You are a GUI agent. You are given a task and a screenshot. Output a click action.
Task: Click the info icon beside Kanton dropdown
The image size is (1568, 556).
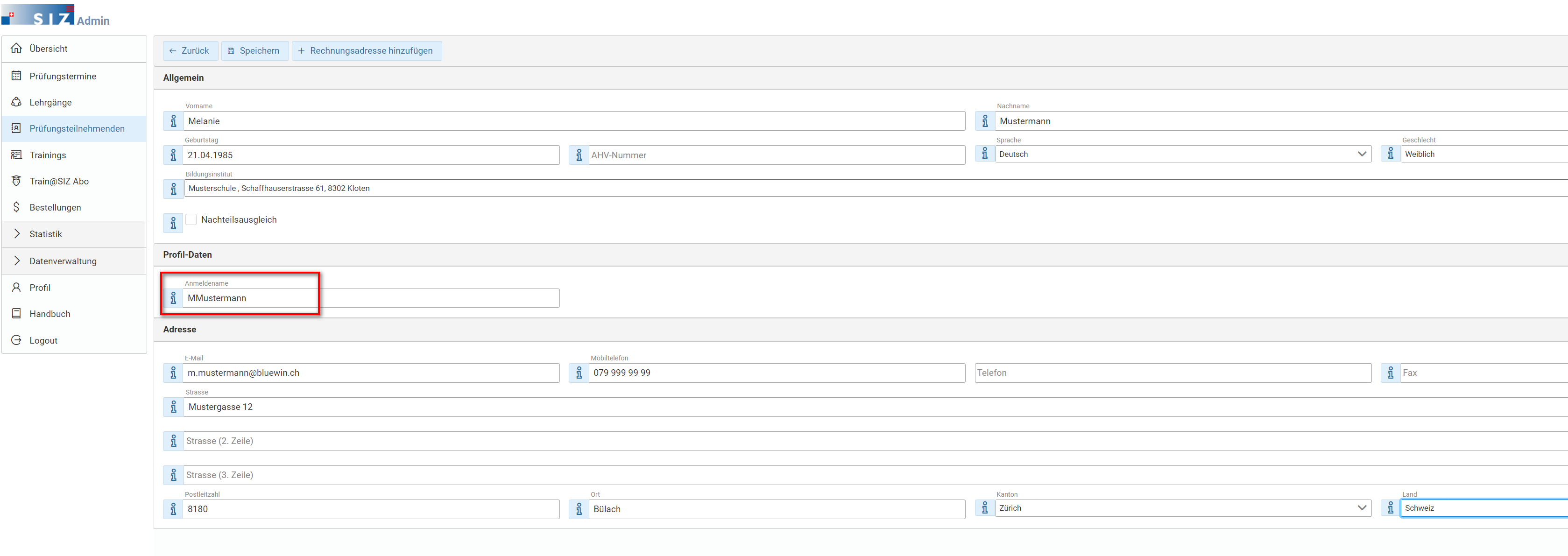[x=985, y=508]
